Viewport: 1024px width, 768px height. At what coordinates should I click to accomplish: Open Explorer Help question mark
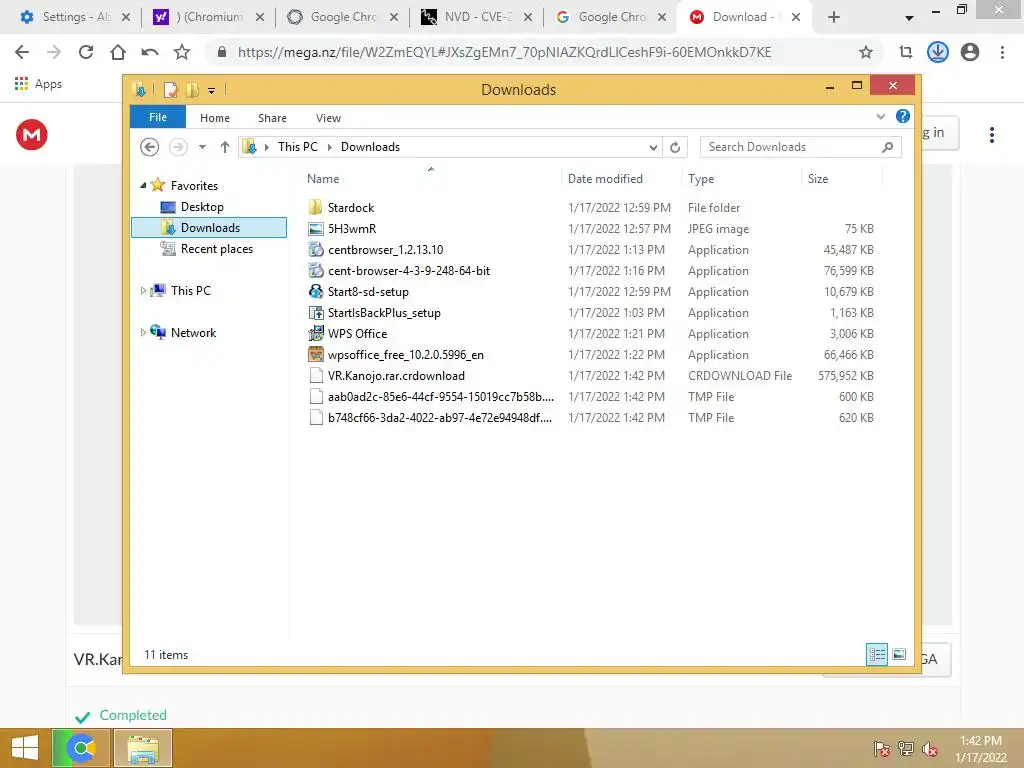tap(903, 116)
